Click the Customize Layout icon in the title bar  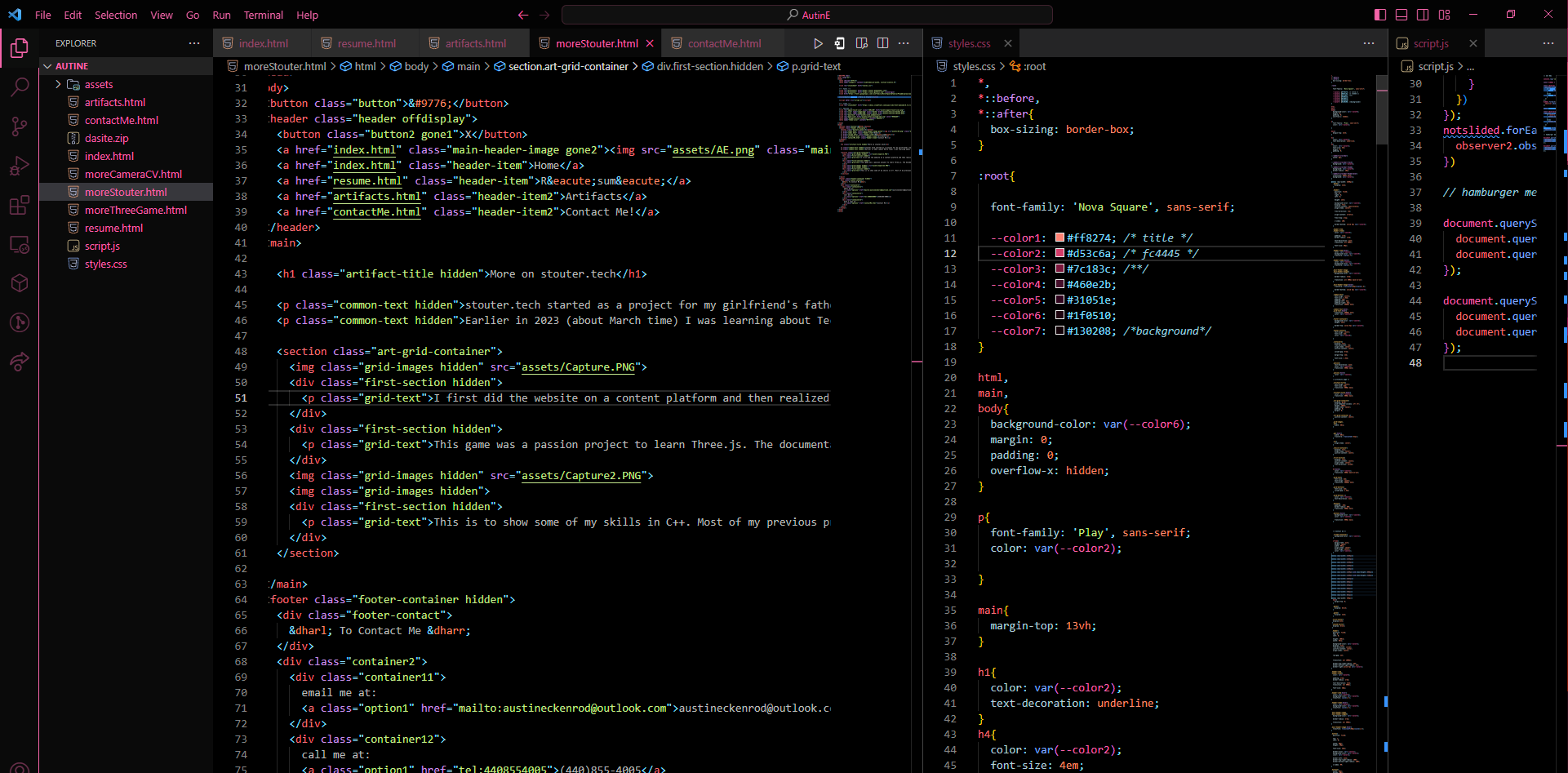1444,15
